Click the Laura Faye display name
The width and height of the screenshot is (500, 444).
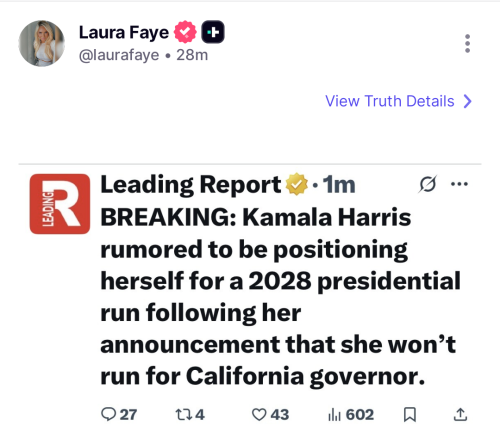[124, 33]
